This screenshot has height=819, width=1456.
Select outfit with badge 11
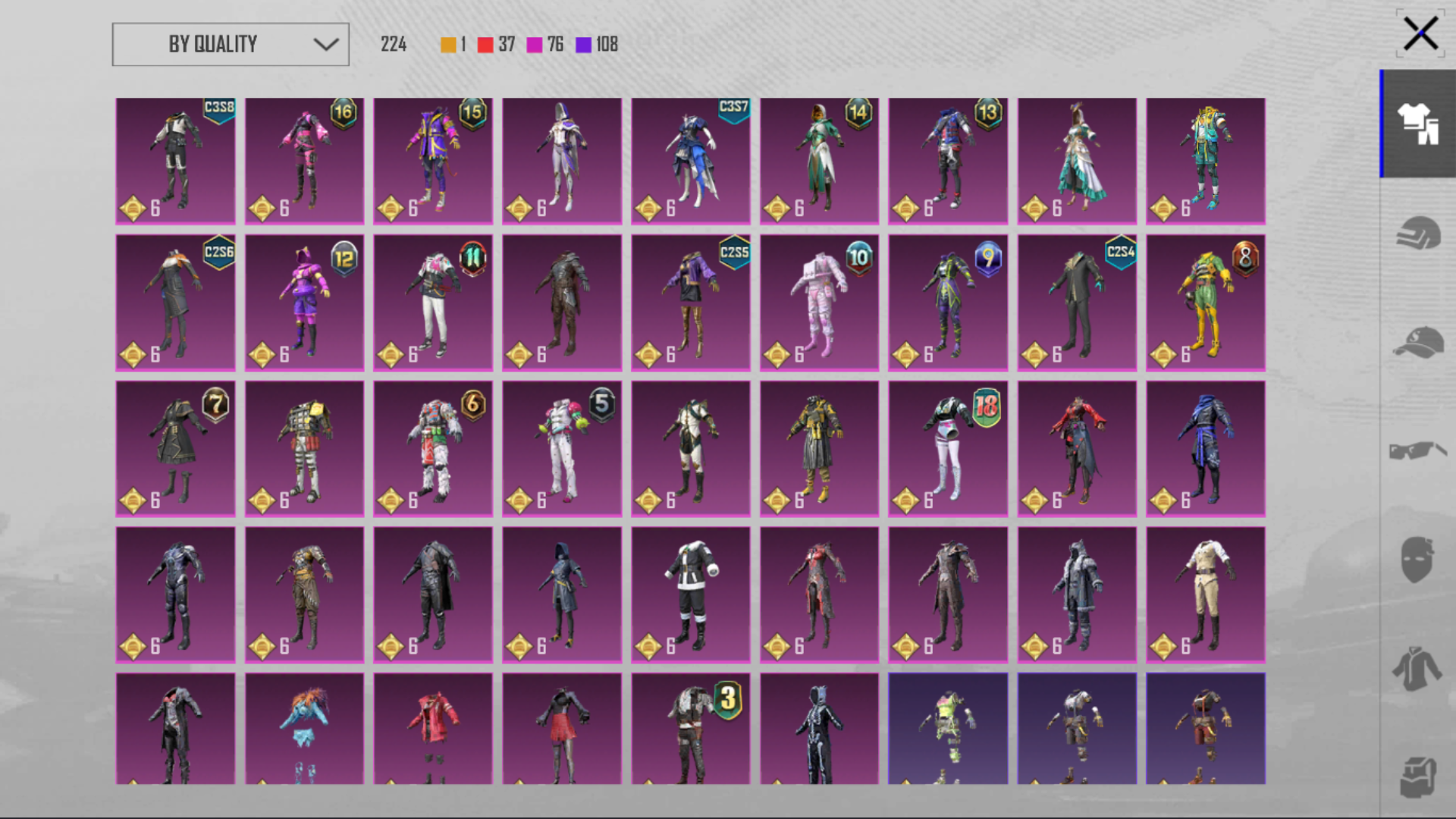click(433, 303)
